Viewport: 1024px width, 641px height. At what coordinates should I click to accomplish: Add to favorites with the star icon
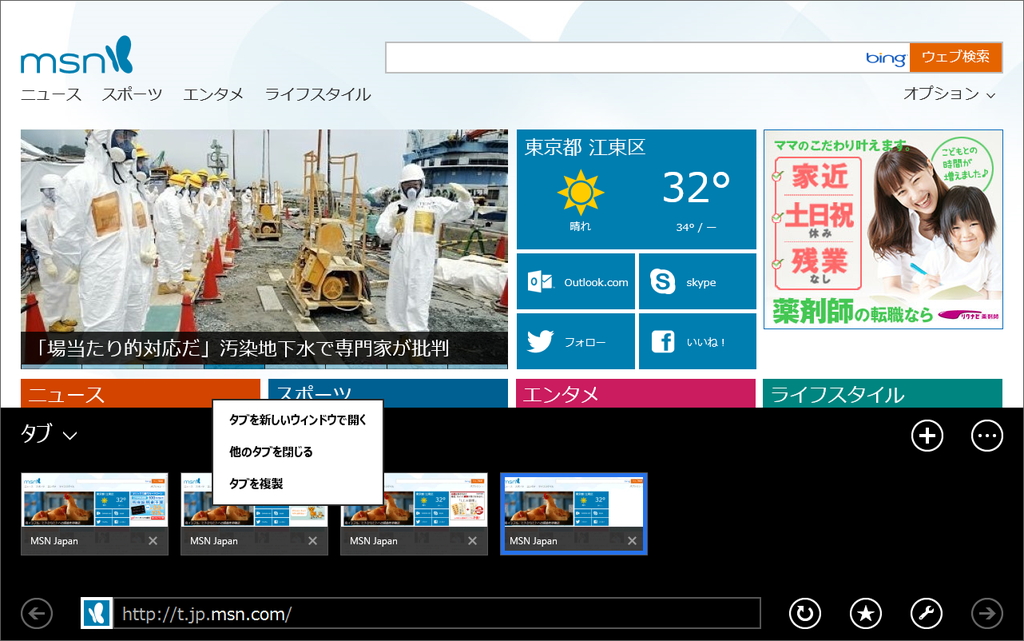coord(866,614)
